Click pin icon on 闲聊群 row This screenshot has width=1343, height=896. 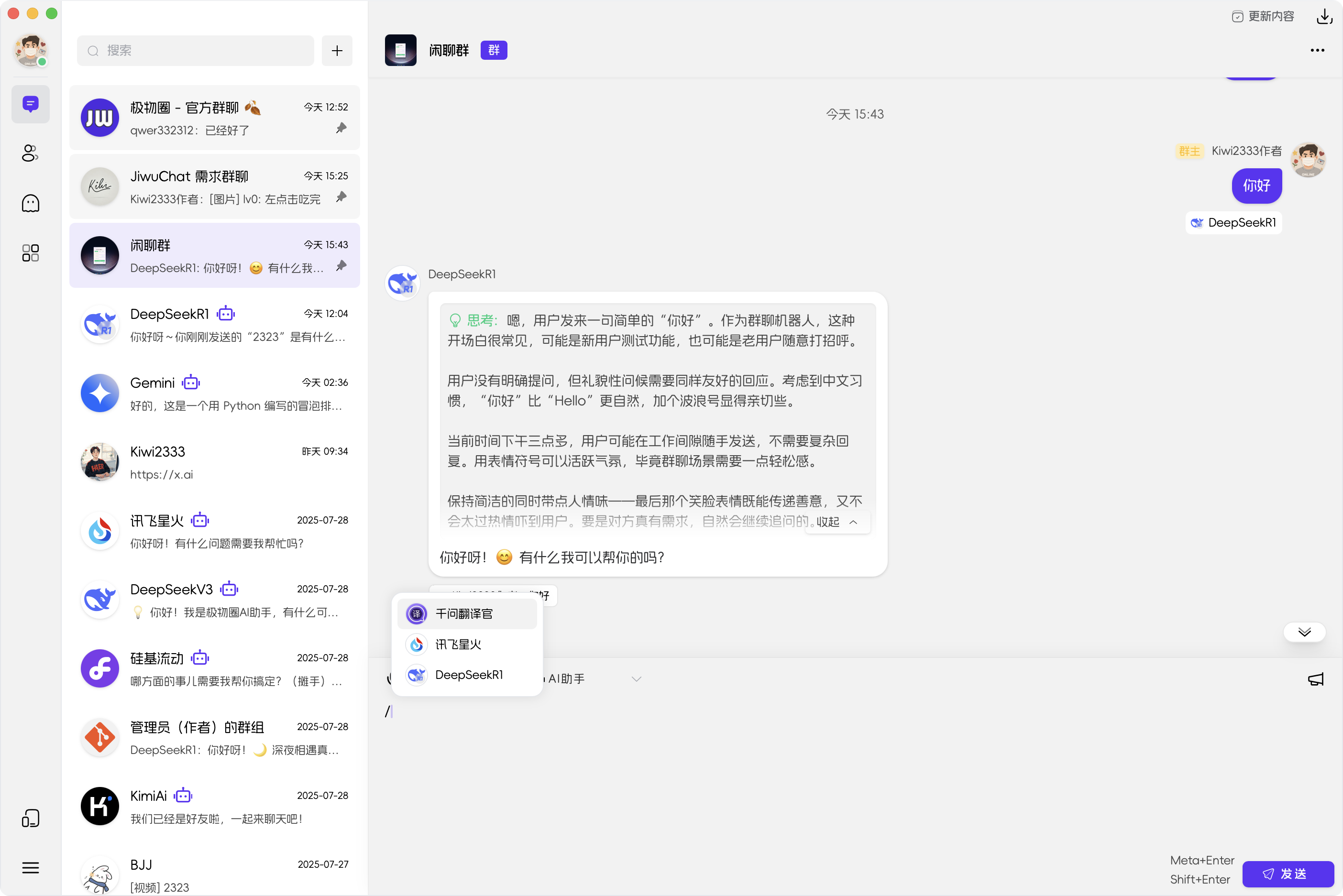[341, 266]
